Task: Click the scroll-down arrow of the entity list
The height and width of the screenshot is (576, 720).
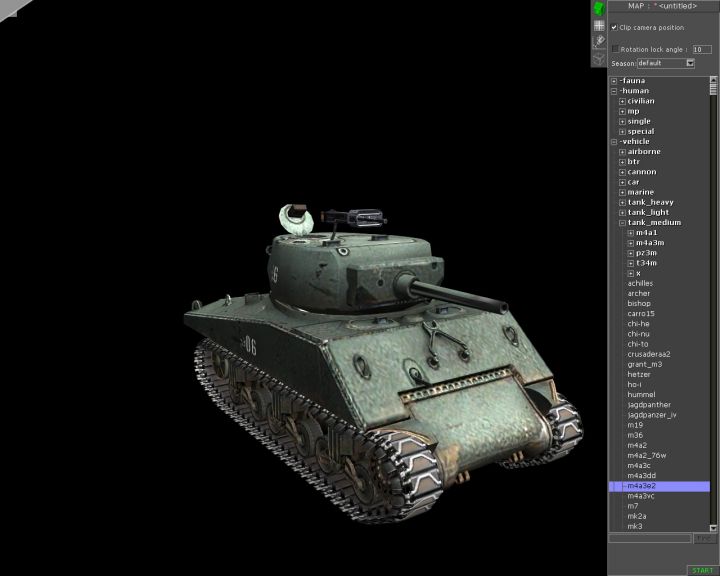Action: tap(714, 527)
